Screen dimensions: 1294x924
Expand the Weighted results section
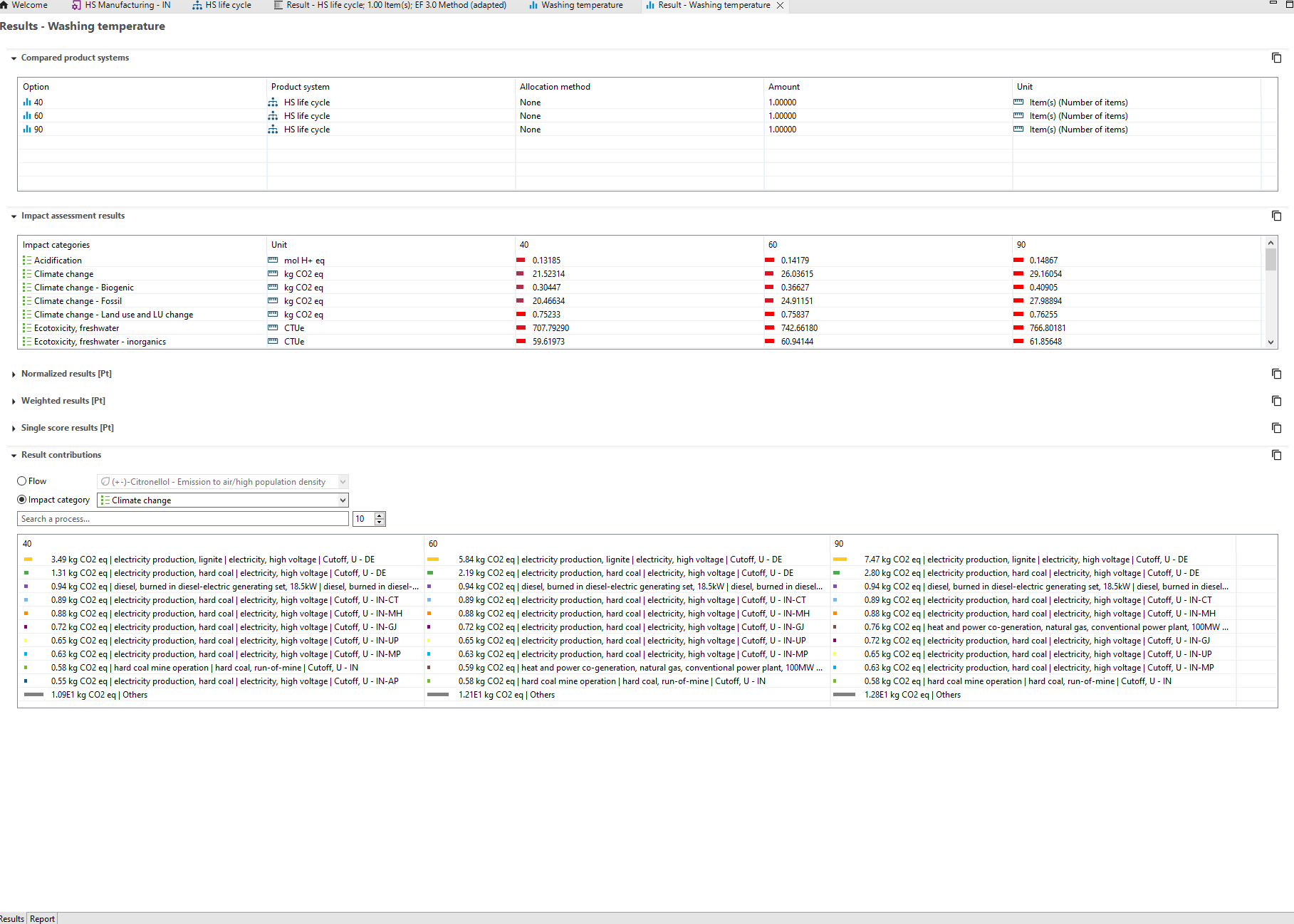click(x=14, y=401)
